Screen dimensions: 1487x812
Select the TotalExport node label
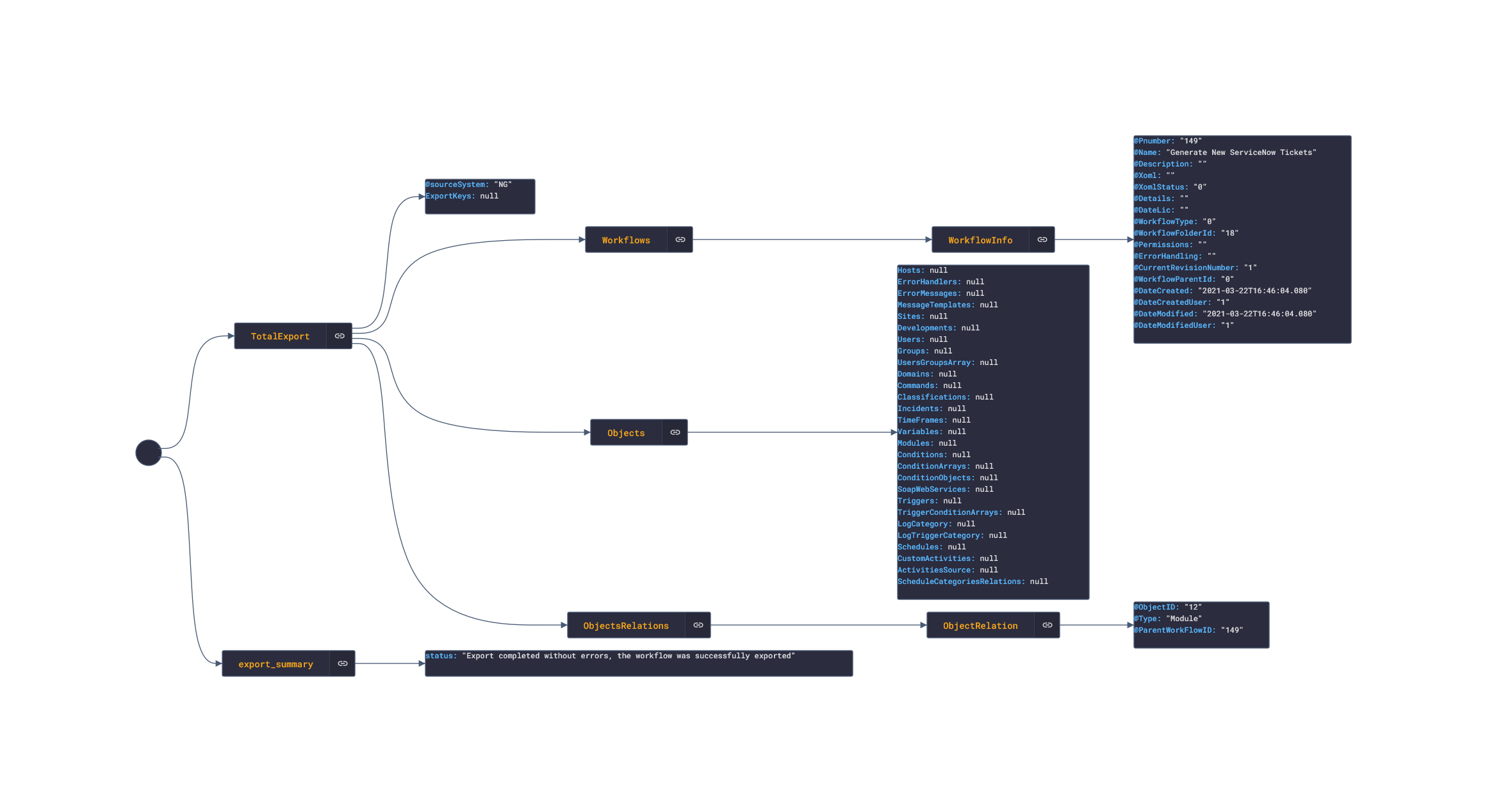280,336
